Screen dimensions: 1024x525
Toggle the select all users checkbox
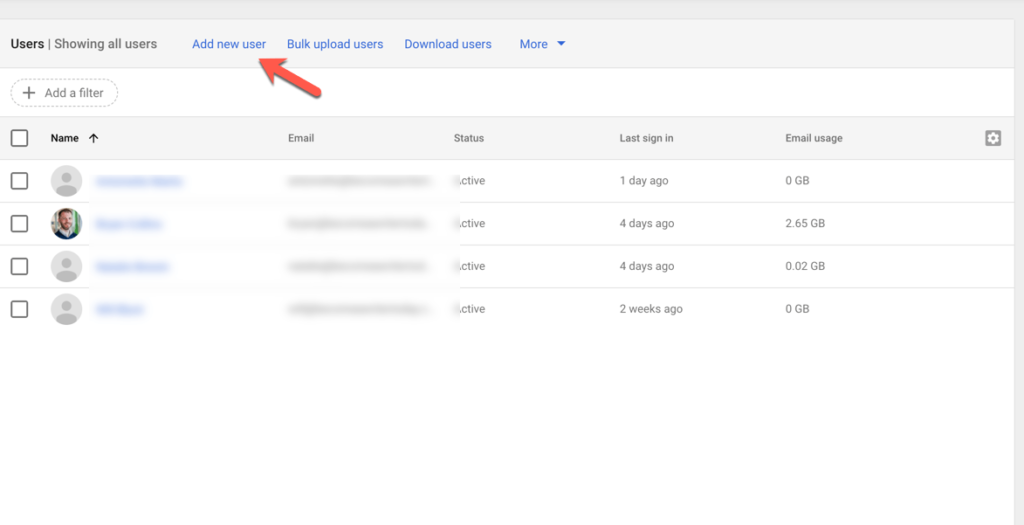tap(19, 138)
